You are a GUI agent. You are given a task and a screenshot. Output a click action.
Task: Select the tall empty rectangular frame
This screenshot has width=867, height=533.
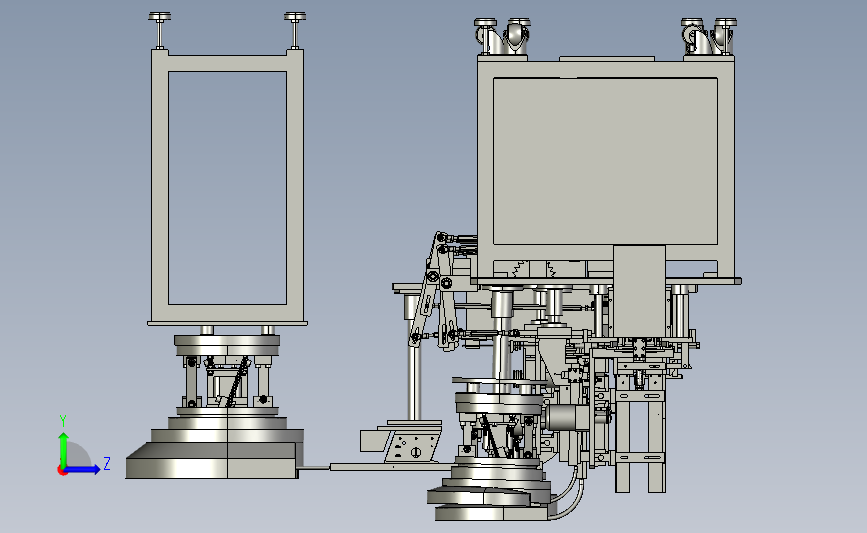[227, 187]
